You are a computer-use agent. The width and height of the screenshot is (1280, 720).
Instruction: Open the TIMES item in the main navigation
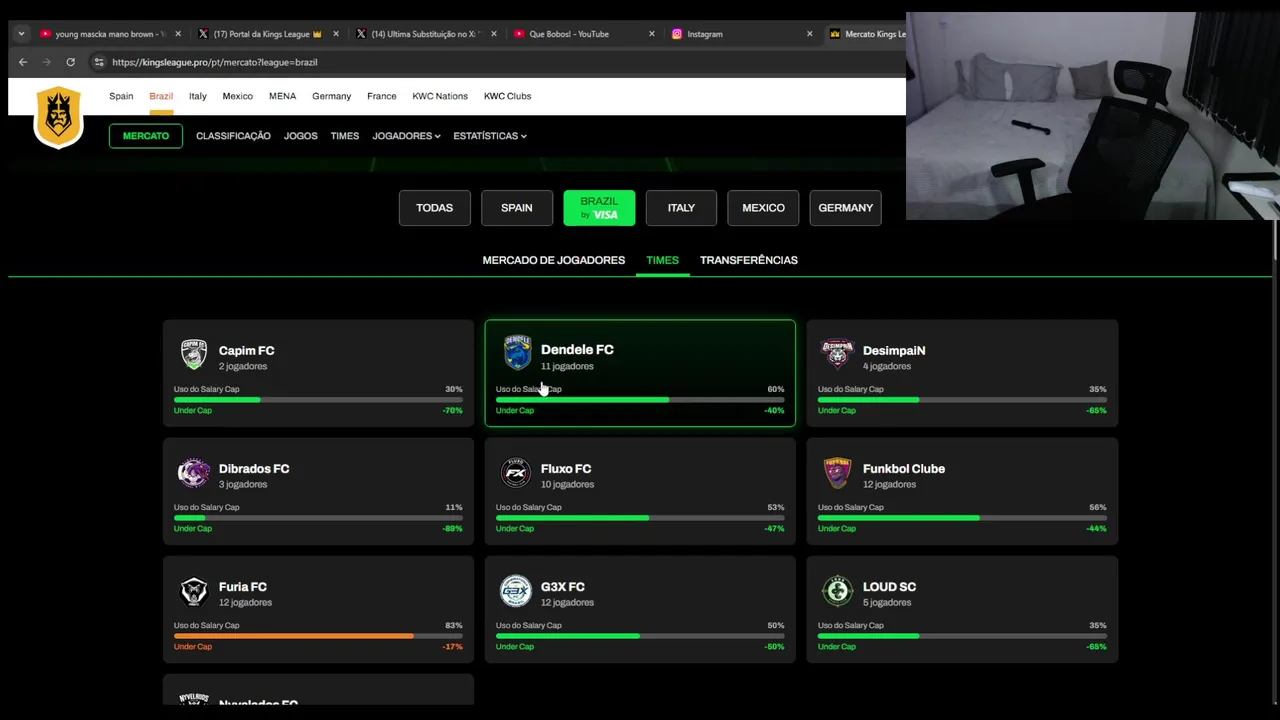[345, 136]
